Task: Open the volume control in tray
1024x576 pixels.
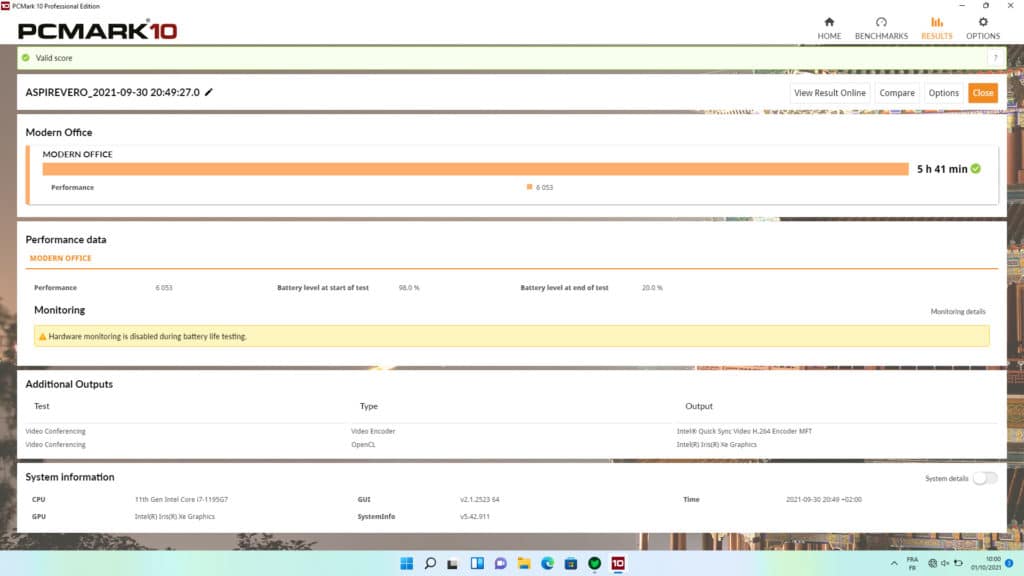Action: click(x=944, y=563)
